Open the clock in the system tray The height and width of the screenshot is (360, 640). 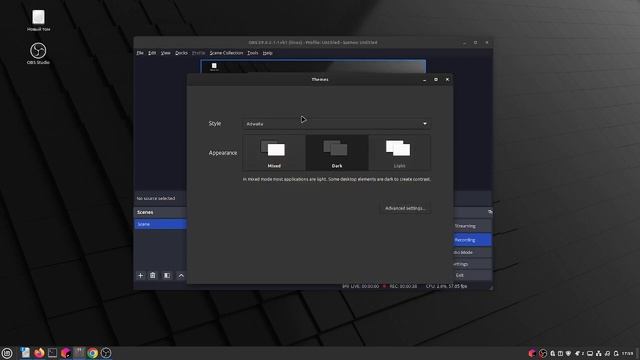coord(628,353)
